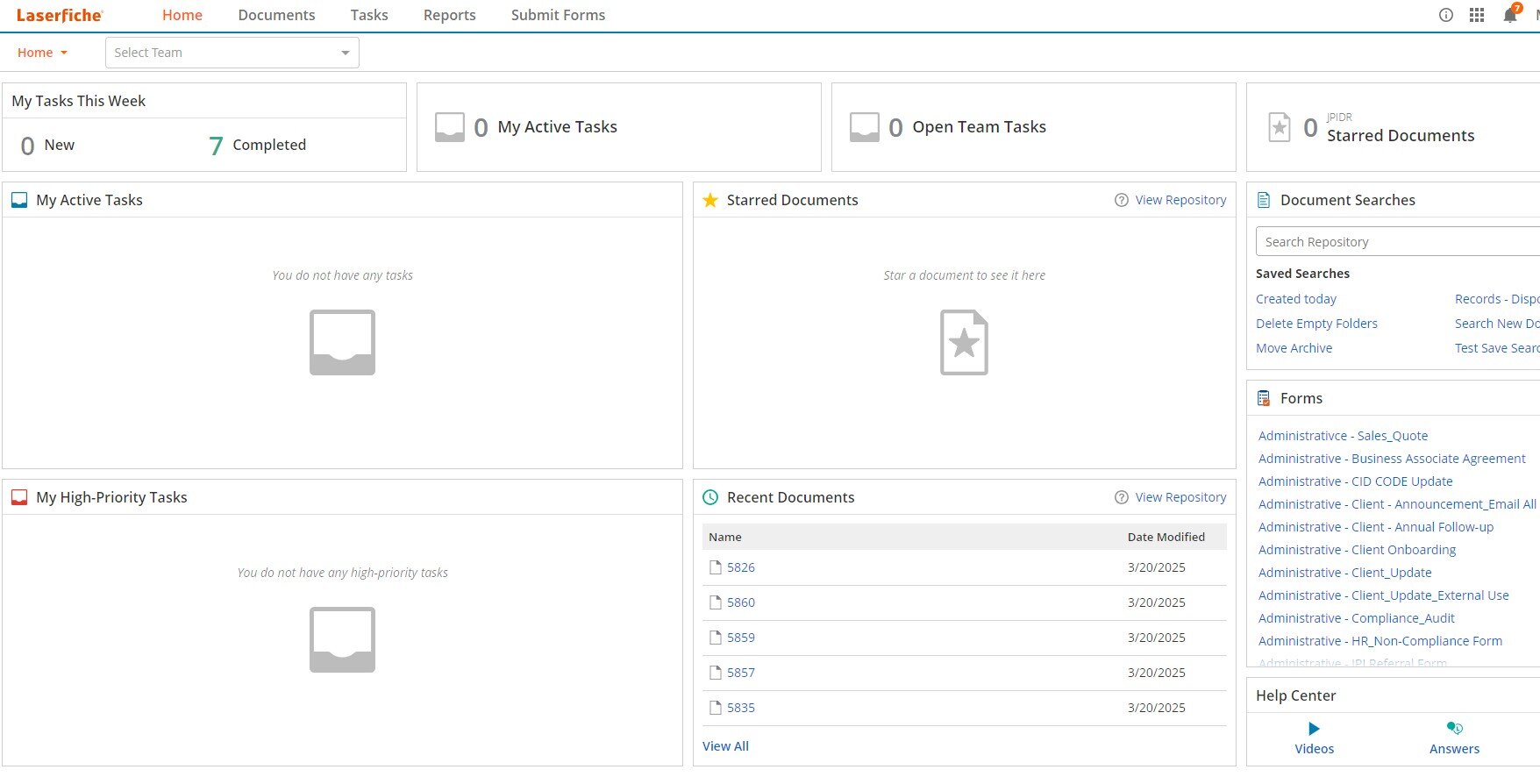Click the My Active Tasks inbox tile icon
This screenshot has width=1540, height=784.
point(450,127)
